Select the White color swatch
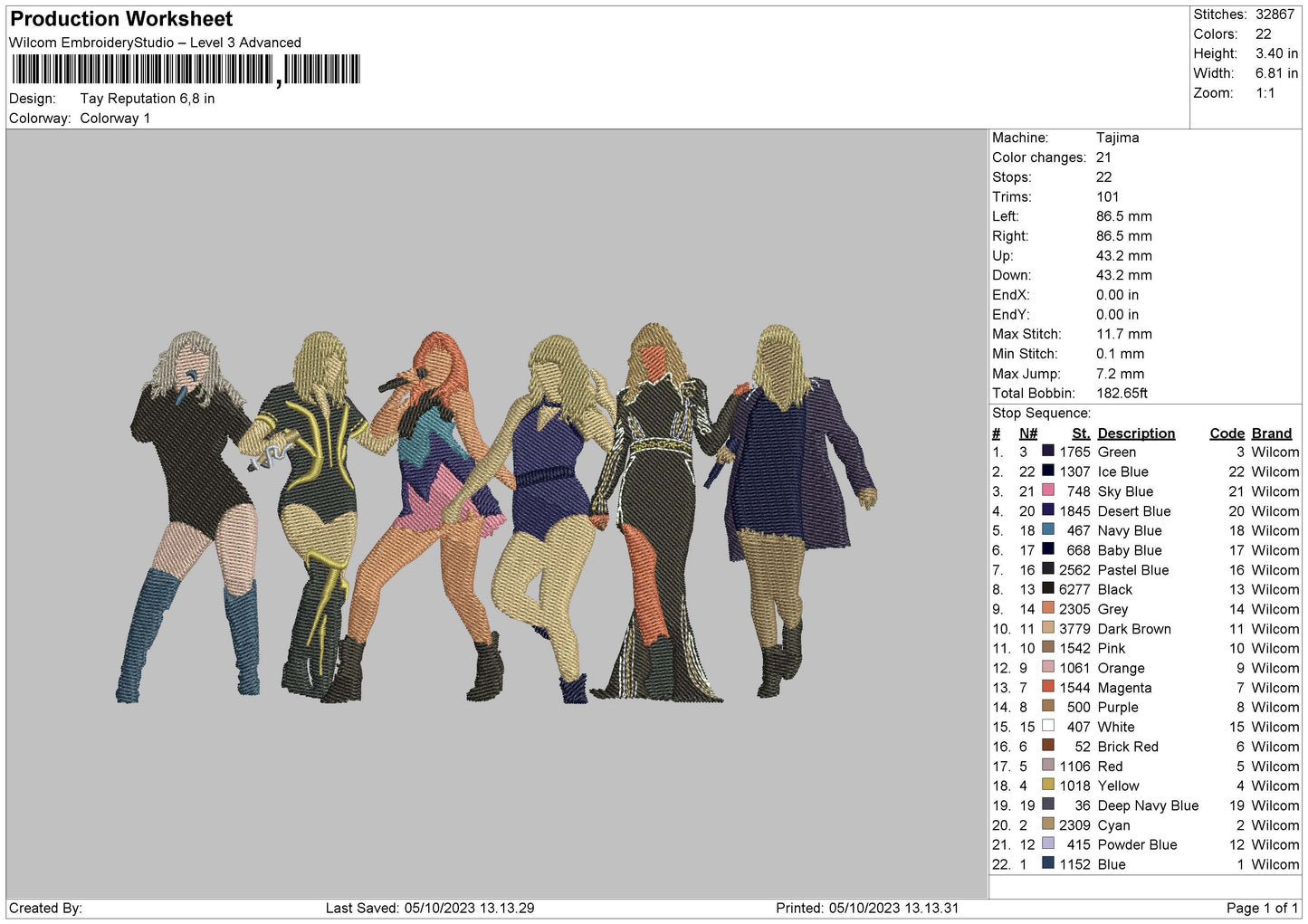1308x924 pixels. click(x=1047, y=726)
